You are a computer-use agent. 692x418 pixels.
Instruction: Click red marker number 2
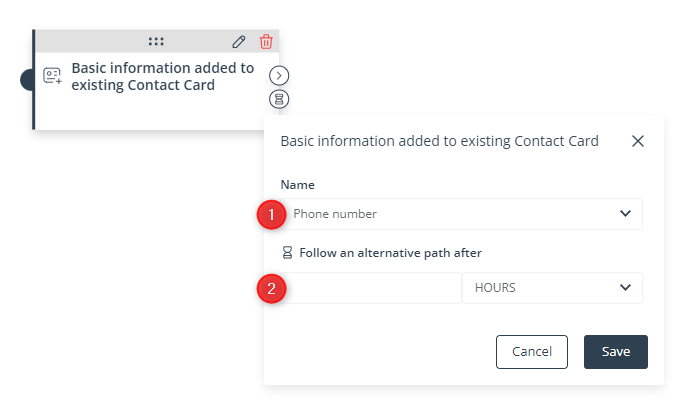[x=271, y=289]
